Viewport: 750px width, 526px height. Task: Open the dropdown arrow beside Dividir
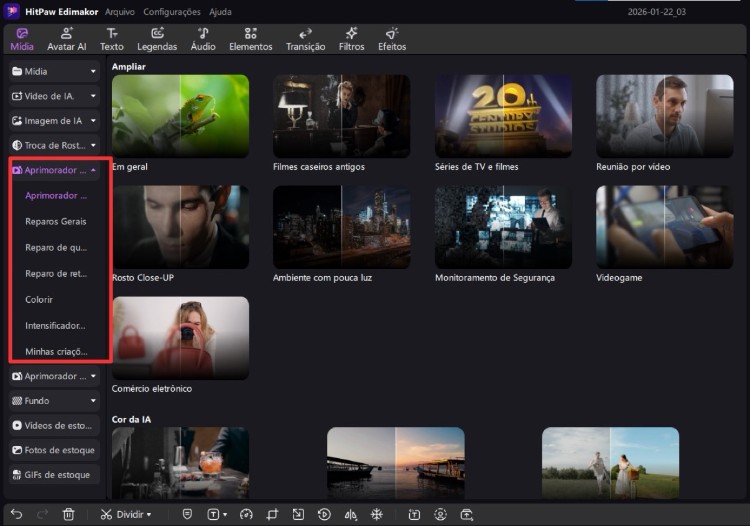[x=149, y=515]
